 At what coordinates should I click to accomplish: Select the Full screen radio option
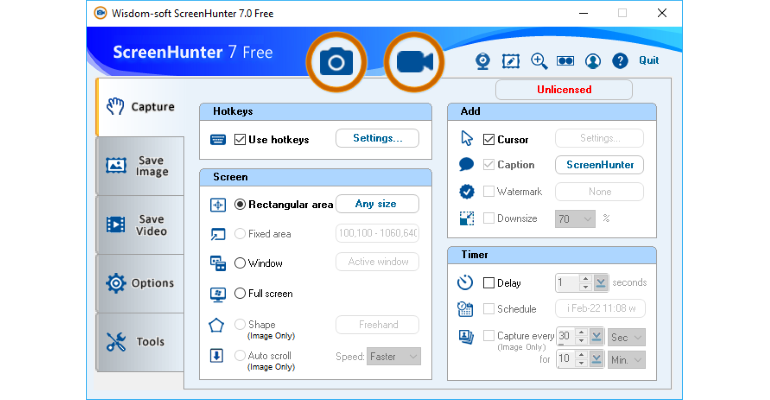(240, 293)
